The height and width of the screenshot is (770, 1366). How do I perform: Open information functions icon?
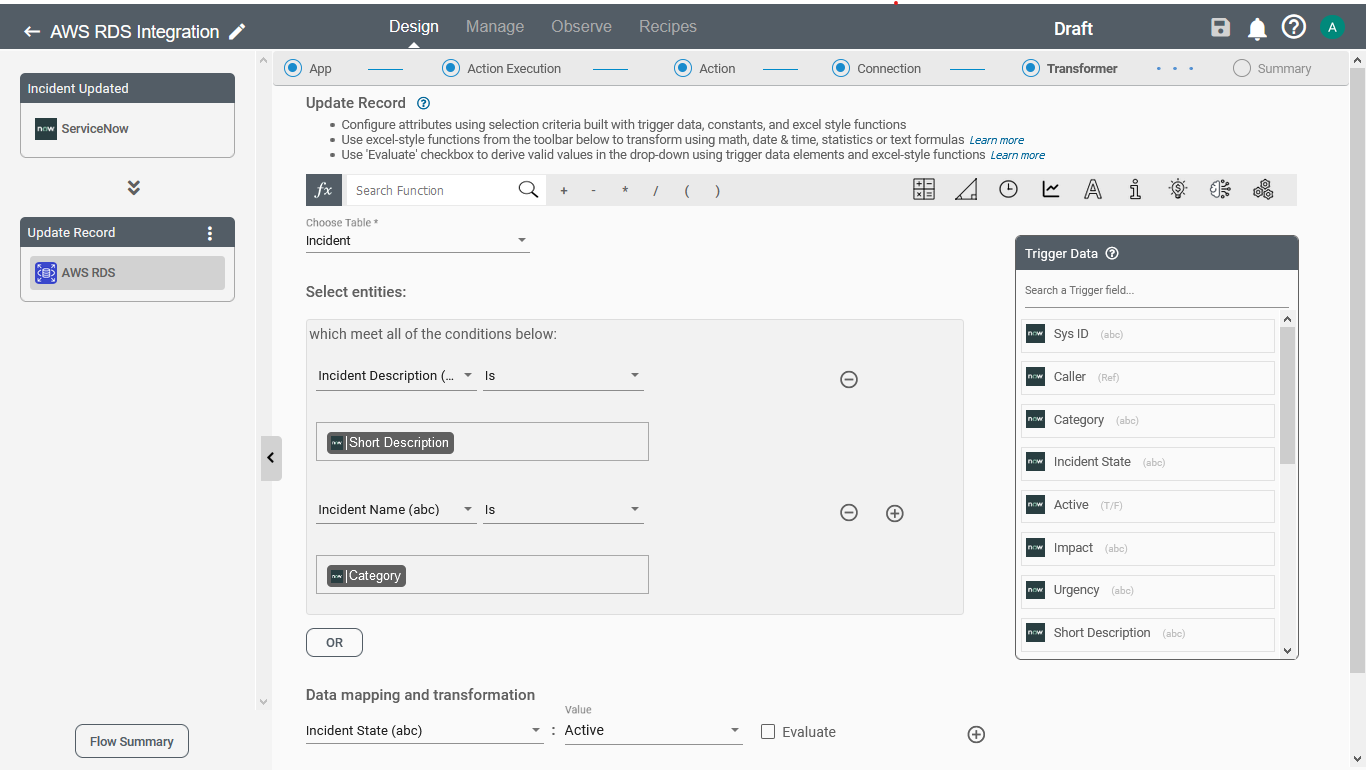click(x=1135, y=190)
